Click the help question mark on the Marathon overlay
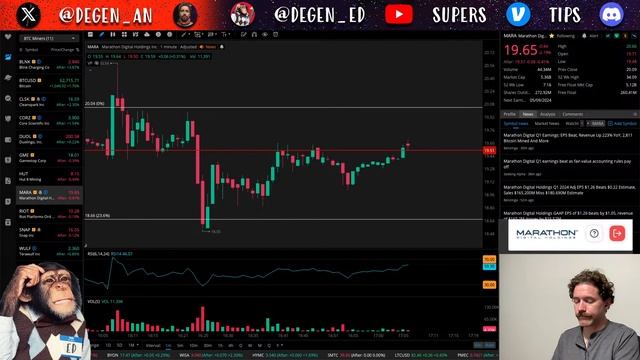Viewport: 640px width, 360px height. coord(594,233)
